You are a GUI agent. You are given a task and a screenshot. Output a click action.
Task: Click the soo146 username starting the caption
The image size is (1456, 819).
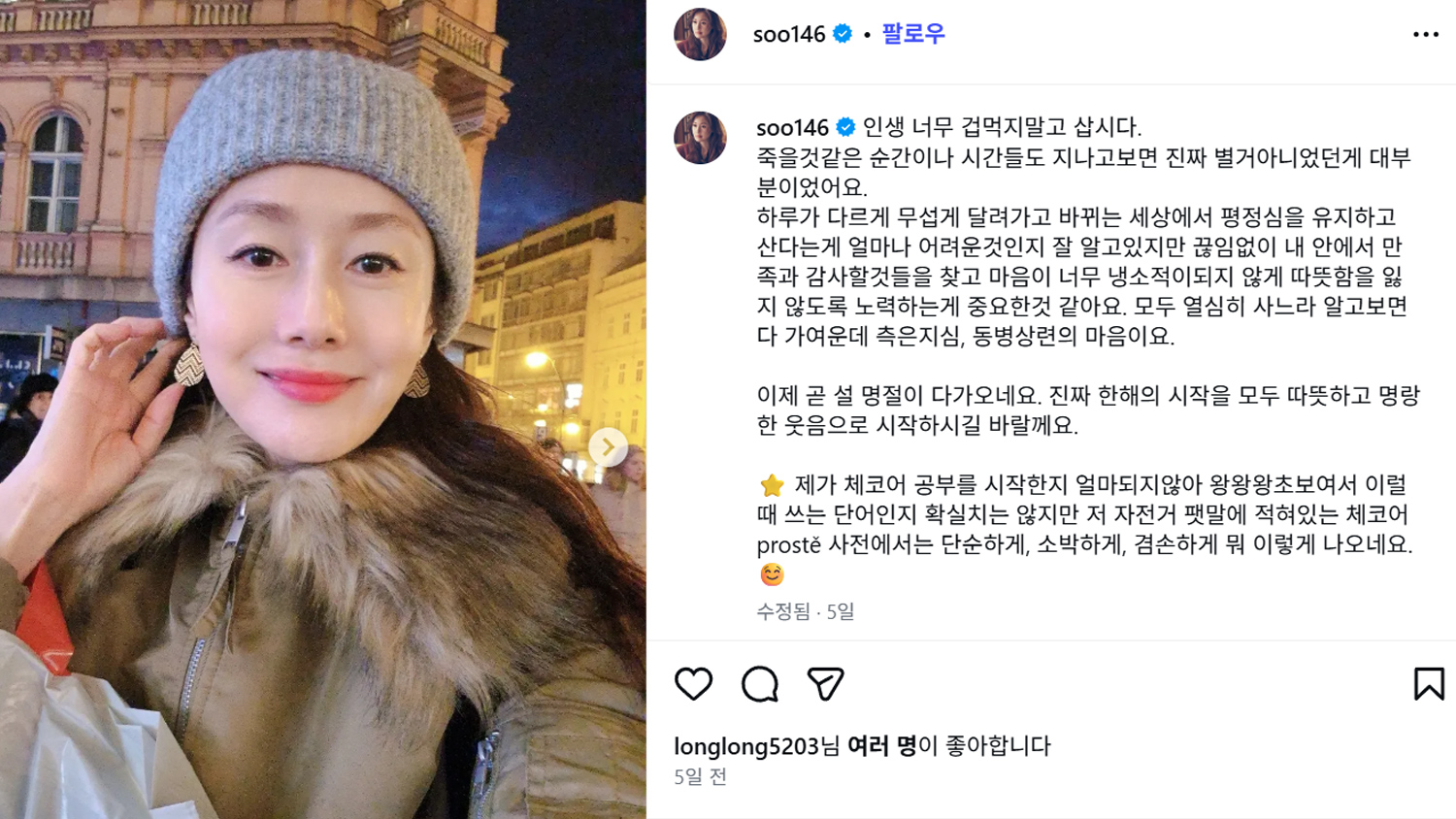[x=793, y=127]
